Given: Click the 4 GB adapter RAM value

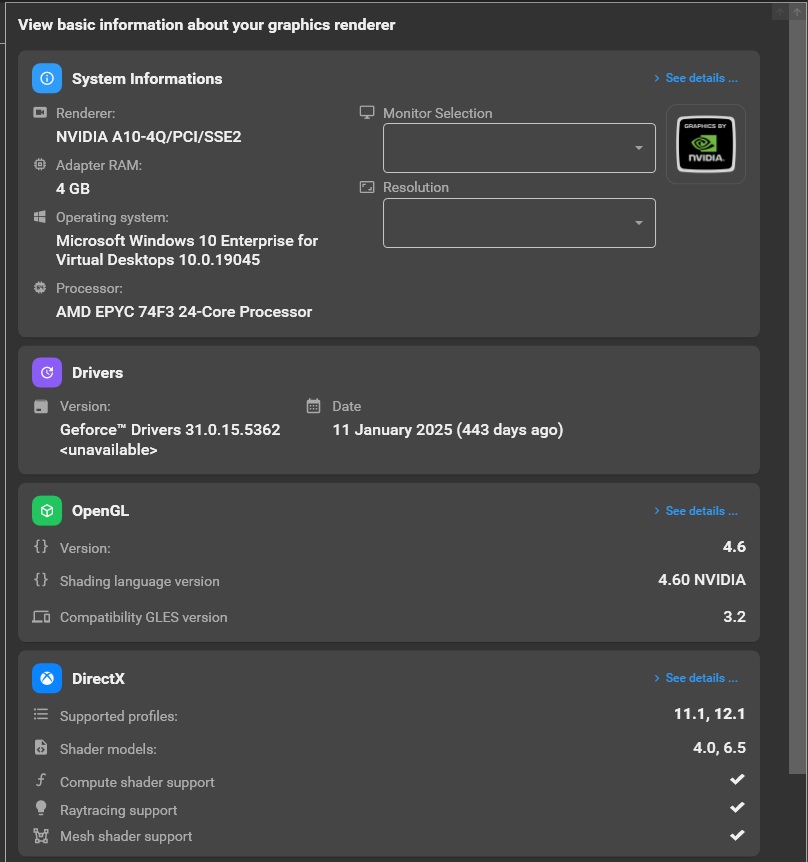Looking at the screenshot, I should pyautogui.click(x=73, y=189).
